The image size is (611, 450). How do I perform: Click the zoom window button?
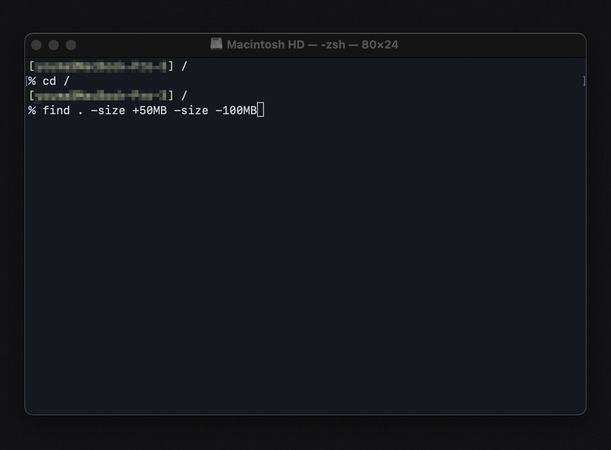[71, 45]
